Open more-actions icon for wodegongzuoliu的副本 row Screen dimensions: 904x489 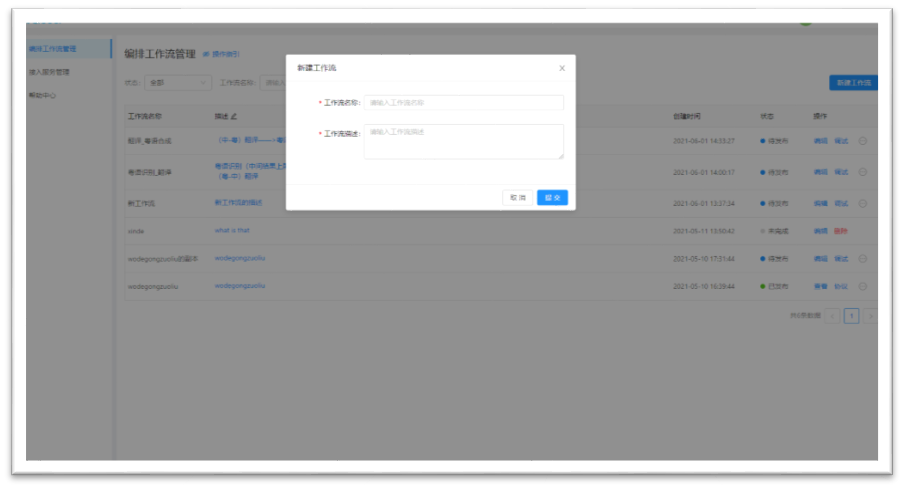pyautogui.click(x=862, y=258)
